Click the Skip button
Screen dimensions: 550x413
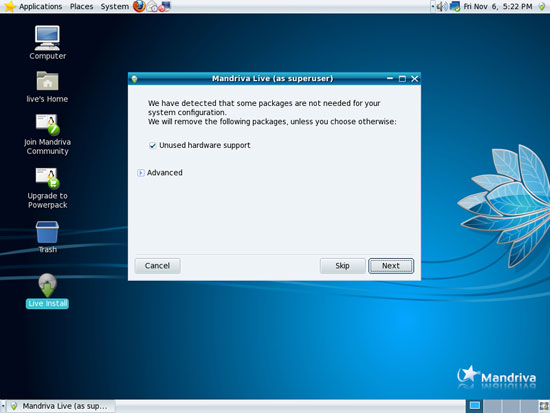(342, 266)
